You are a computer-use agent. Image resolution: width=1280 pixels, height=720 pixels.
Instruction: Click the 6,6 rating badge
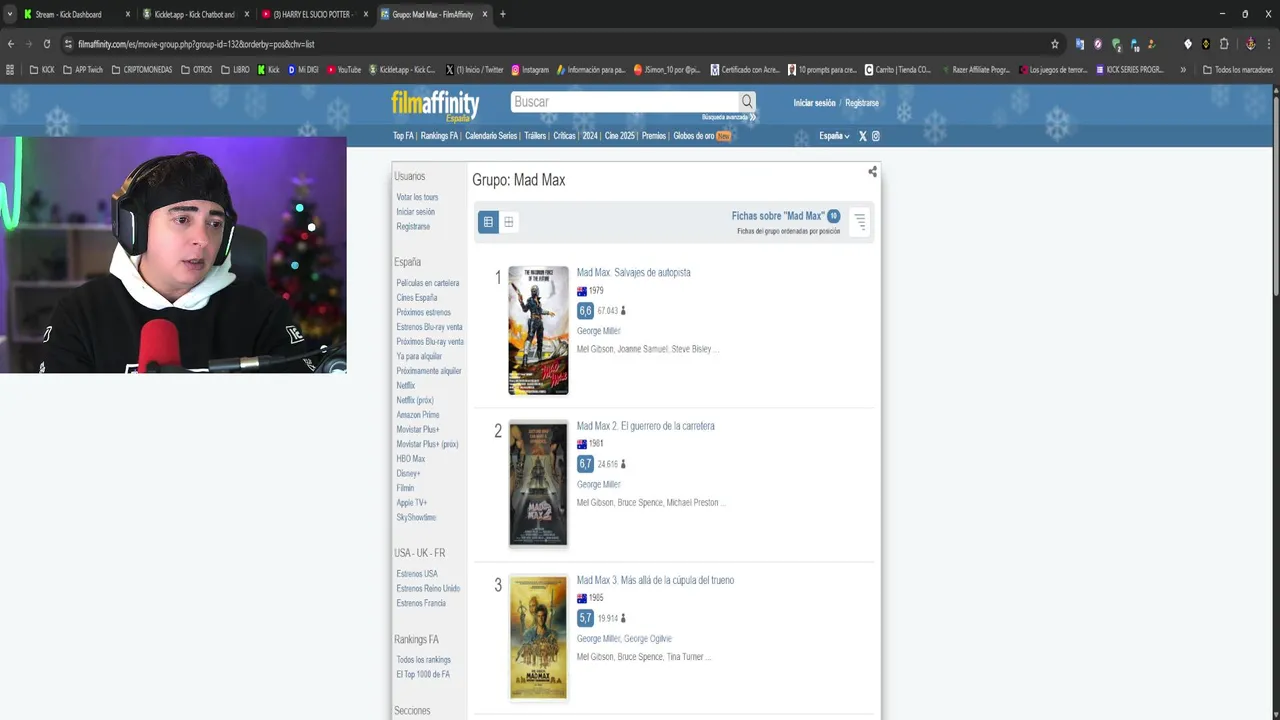(585, 311)
